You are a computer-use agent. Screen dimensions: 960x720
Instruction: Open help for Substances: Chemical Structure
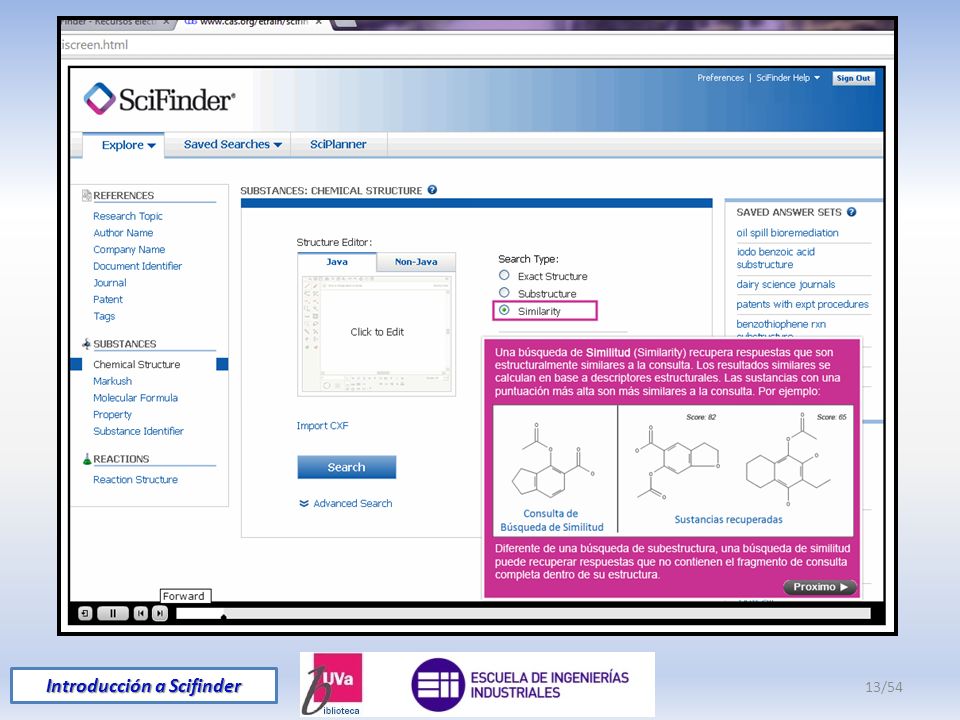coord(432,190)
